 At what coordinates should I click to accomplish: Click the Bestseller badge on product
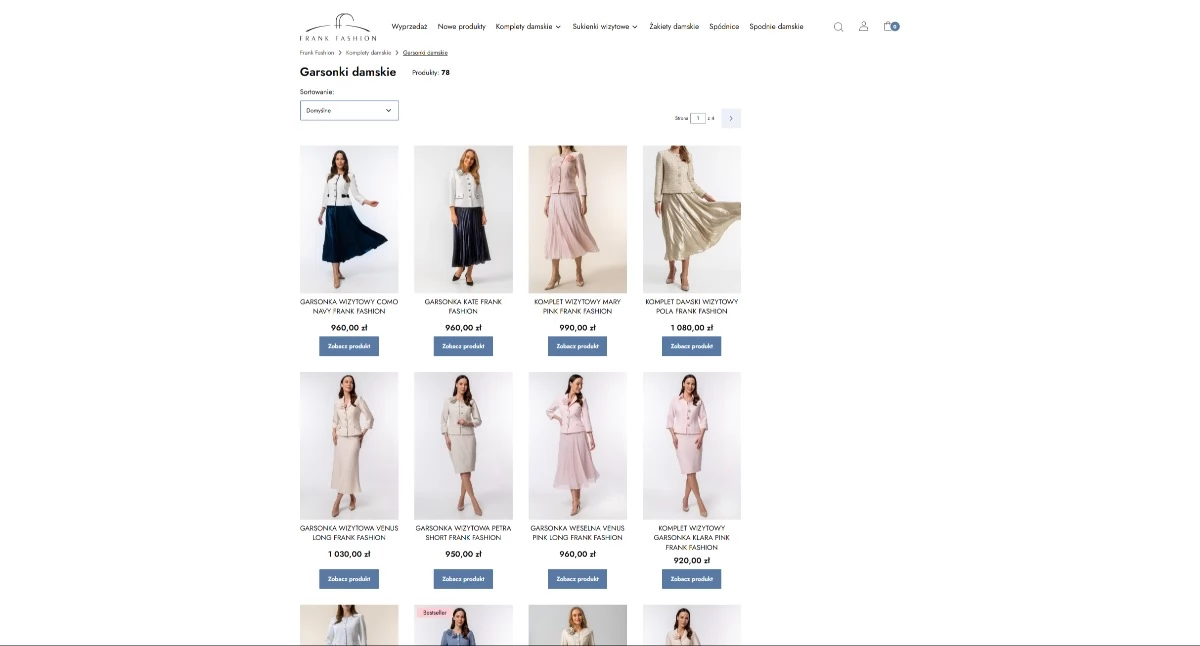[x=433, y=612]
